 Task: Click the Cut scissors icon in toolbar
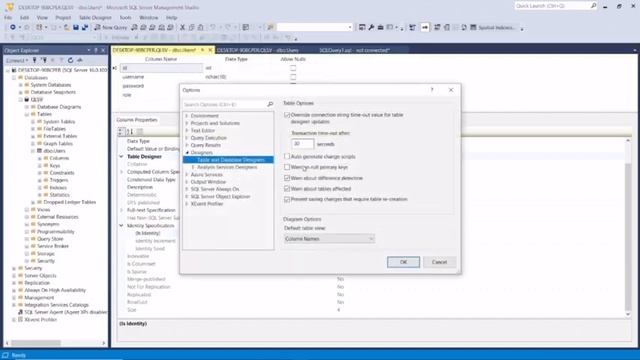click(x=182, y=27)
